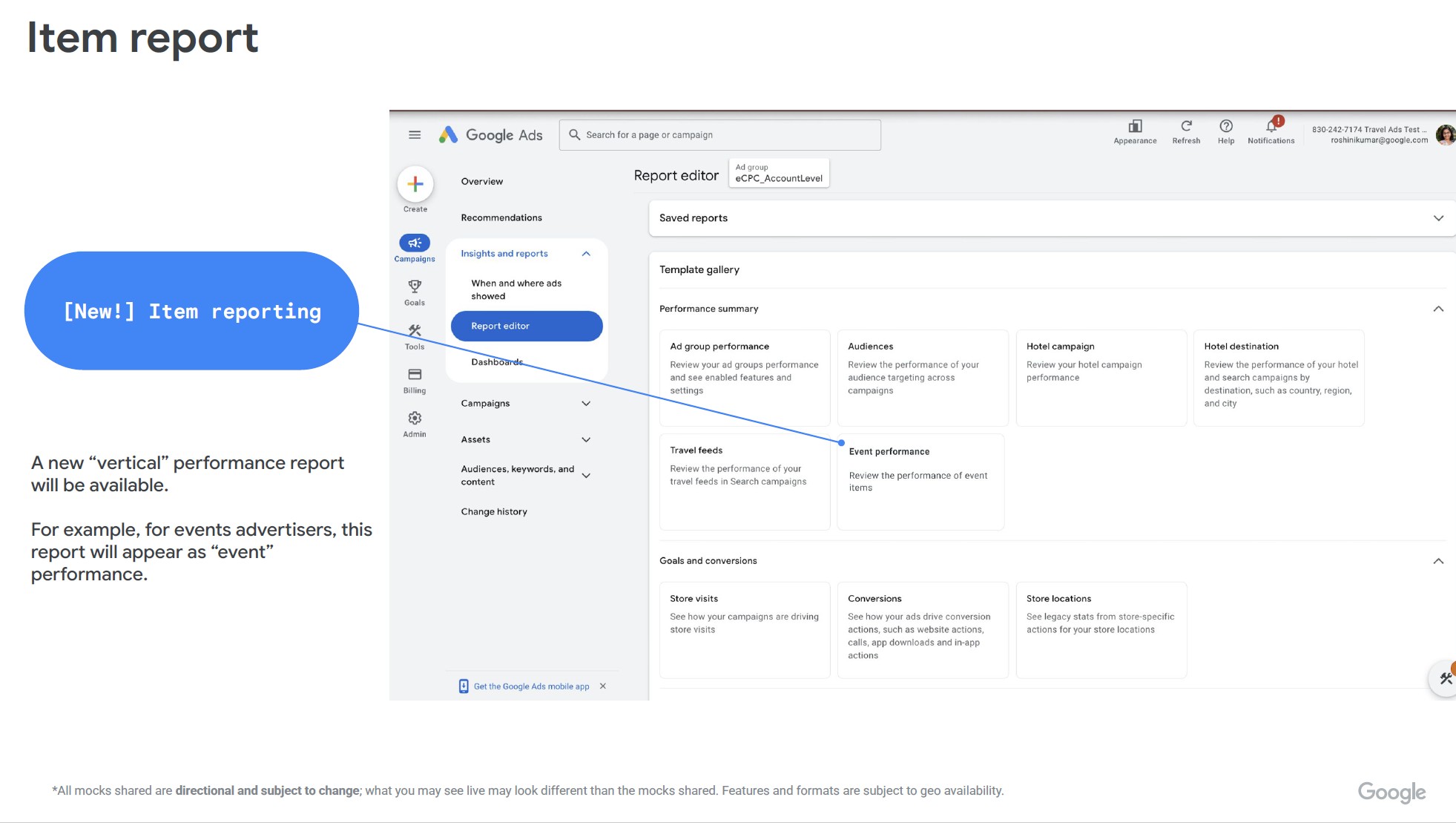Collapse the Performance summary section

point(1438,309)
